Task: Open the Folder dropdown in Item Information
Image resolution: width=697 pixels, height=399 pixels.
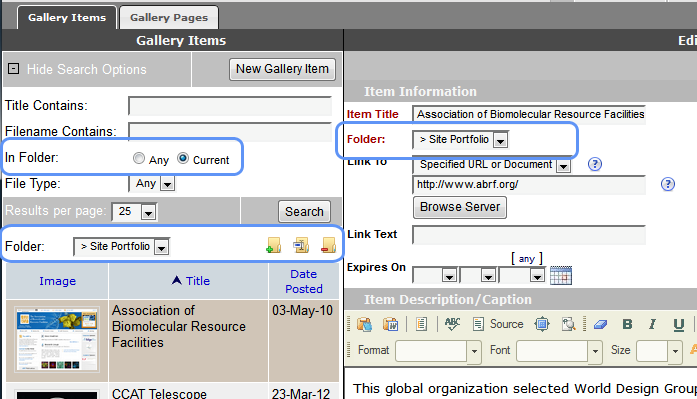Action: click(x=461, y=140)
